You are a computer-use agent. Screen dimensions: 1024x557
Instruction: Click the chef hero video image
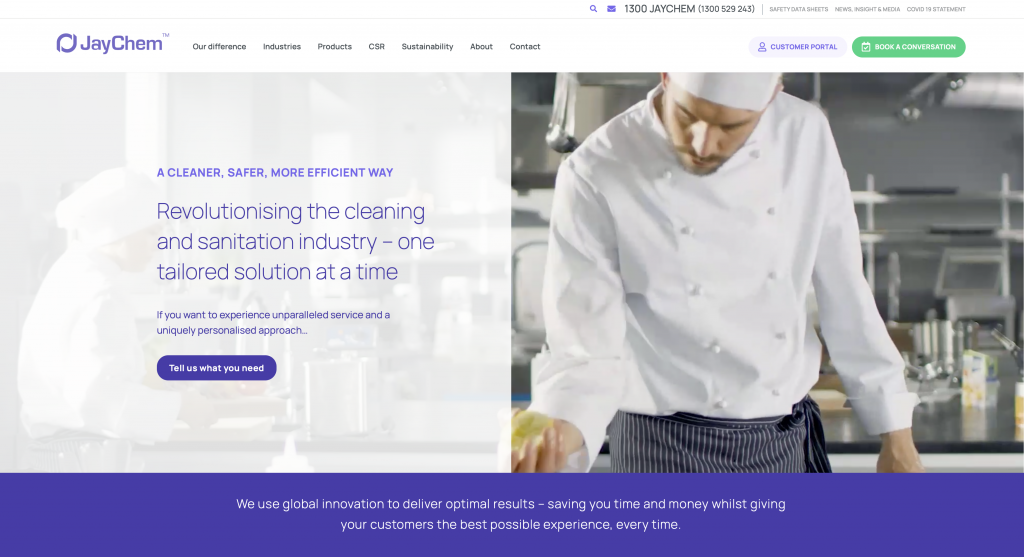pos(767,272)
